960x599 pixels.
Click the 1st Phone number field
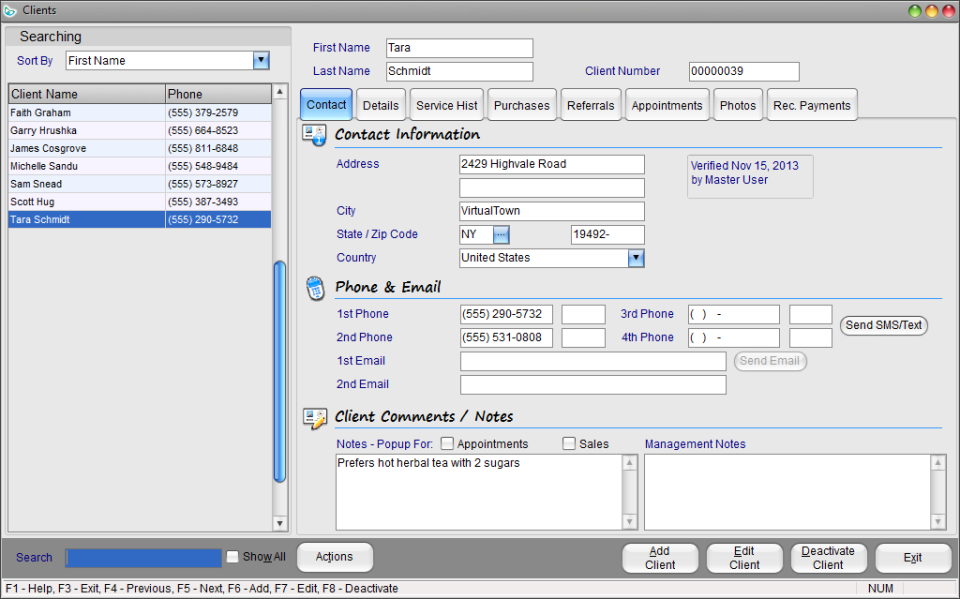(x=506, y=314)
